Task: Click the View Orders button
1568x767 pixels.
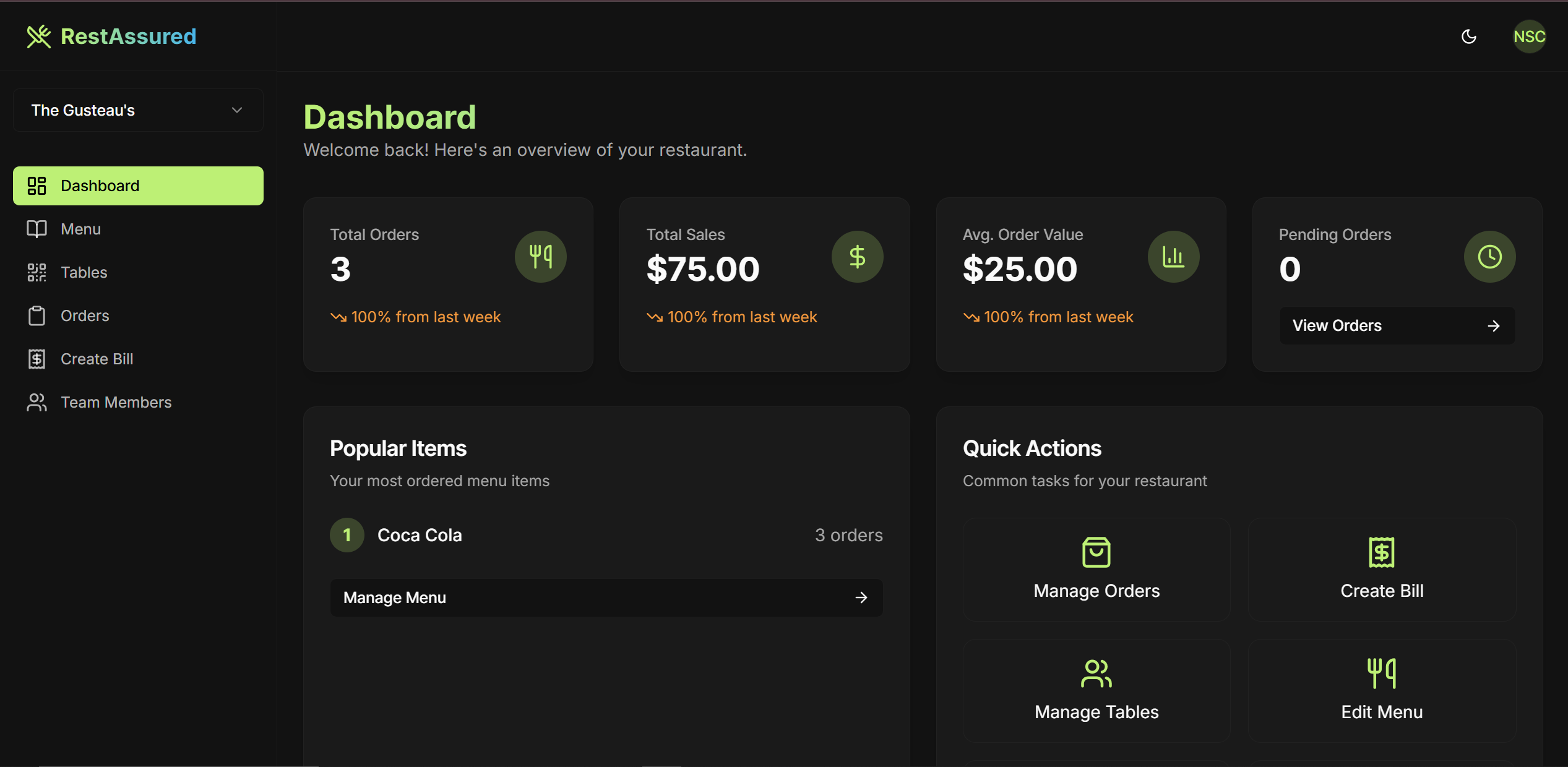Action: [x=1397, y=325]
